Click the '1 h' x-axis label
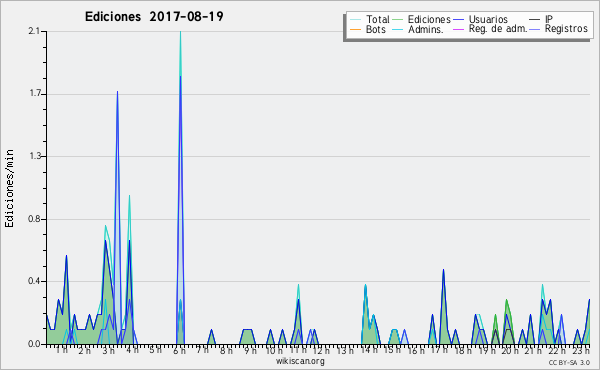This screenshot has width=600, height=370. coord(62,350)
